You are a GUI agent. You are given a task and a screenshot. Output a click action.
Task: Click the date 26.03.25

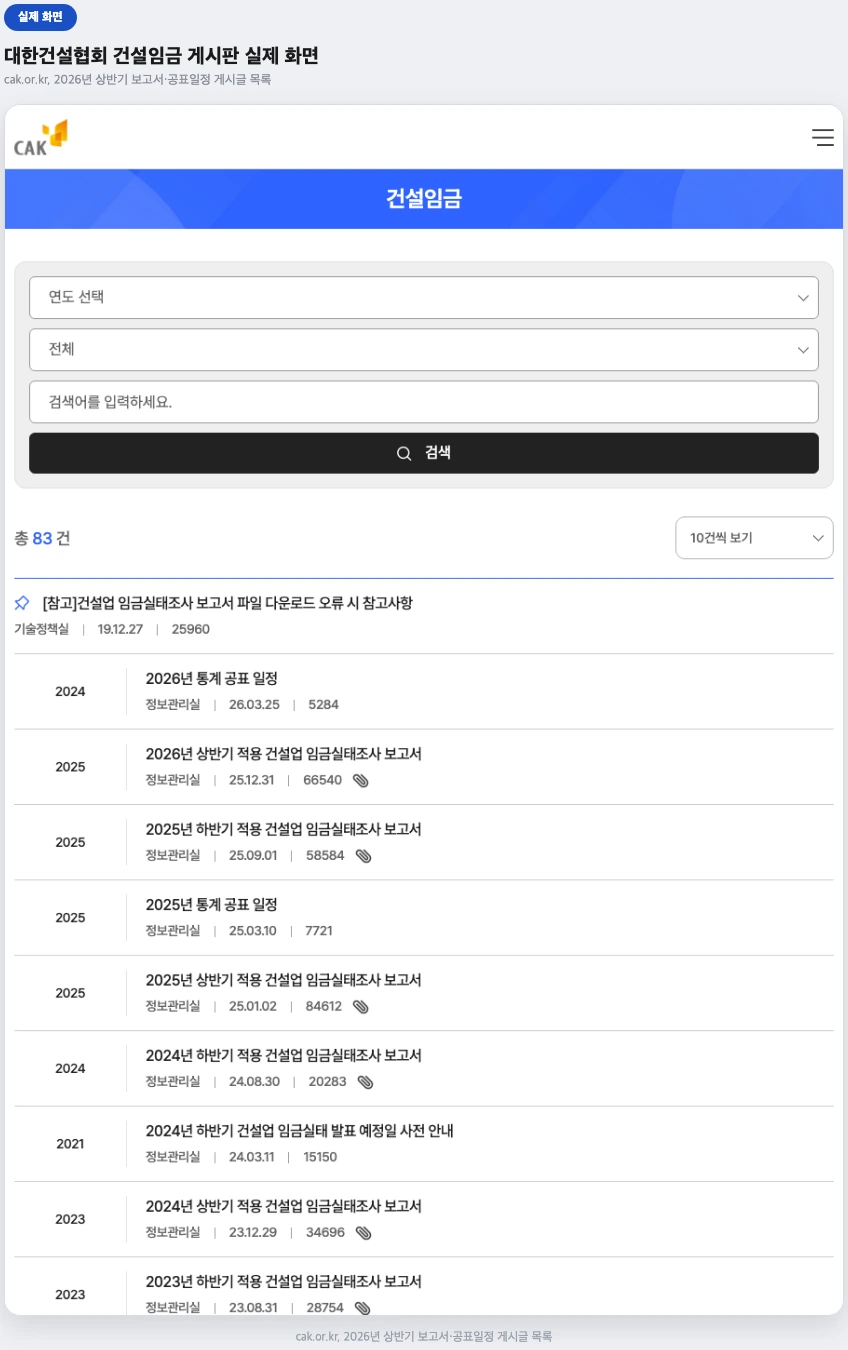(x=254, y=705)
